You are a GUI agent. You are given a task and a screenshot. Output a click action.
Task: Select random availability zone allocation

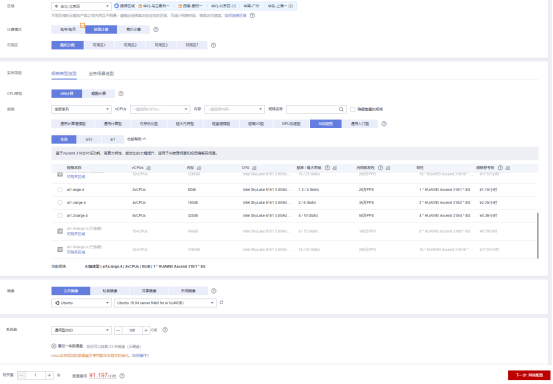(67, 45)
